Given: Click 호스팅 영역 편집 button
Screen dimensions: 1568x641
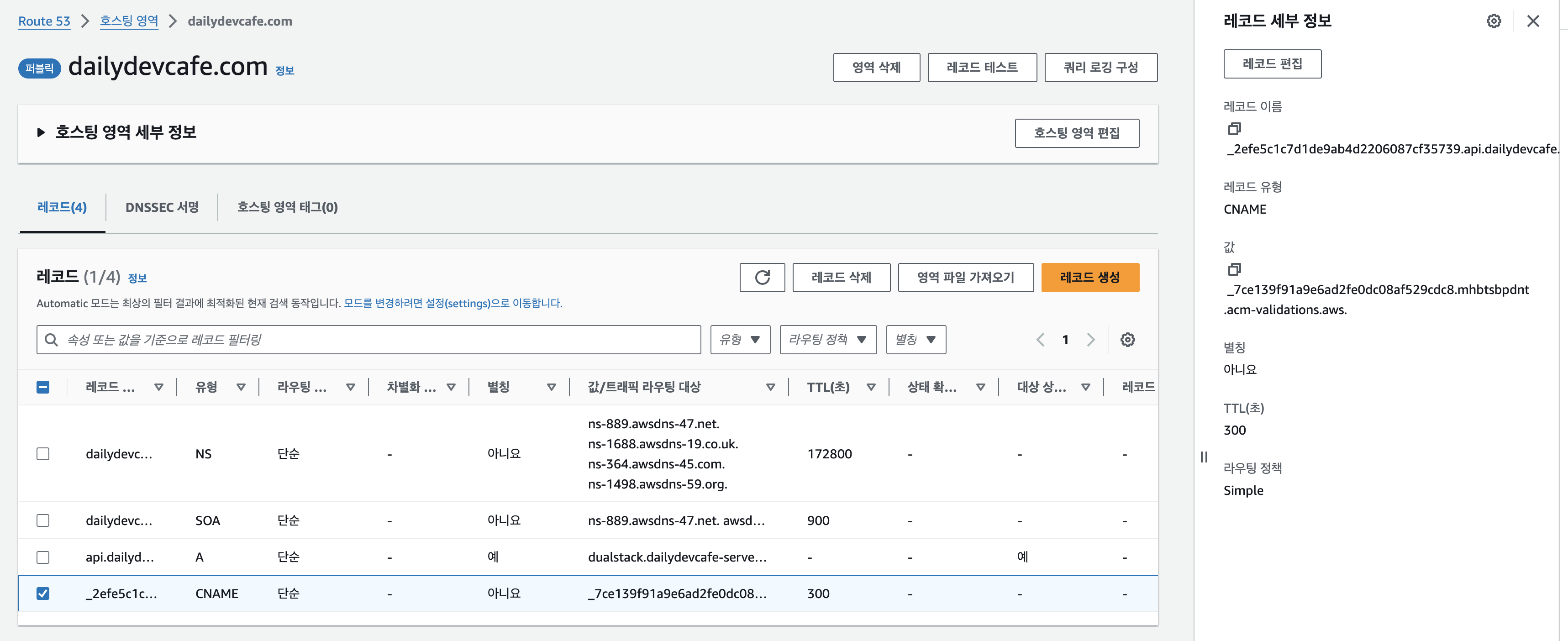Looking at the screenshot, I should tap(1077, 133).
